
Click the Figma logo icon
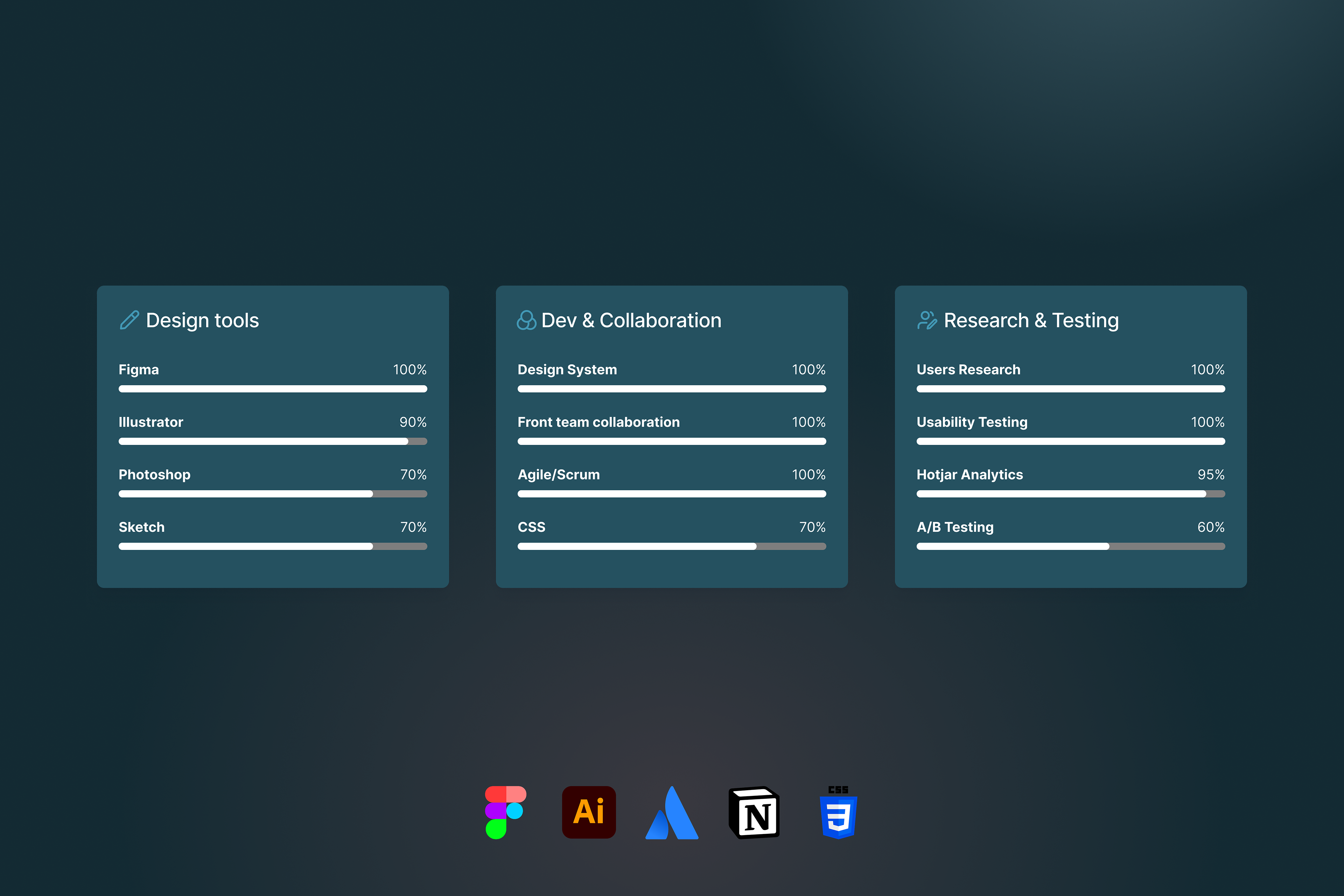(x=505, y=812)
